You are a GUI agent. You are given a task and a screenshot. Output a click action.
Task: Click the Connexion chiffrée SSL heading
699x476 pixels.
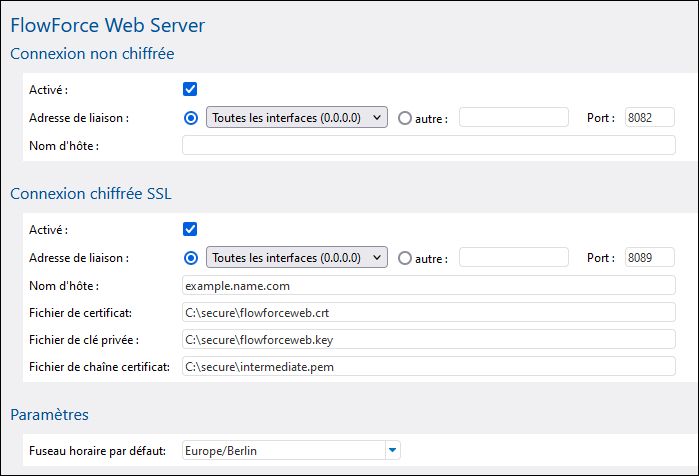91,194
